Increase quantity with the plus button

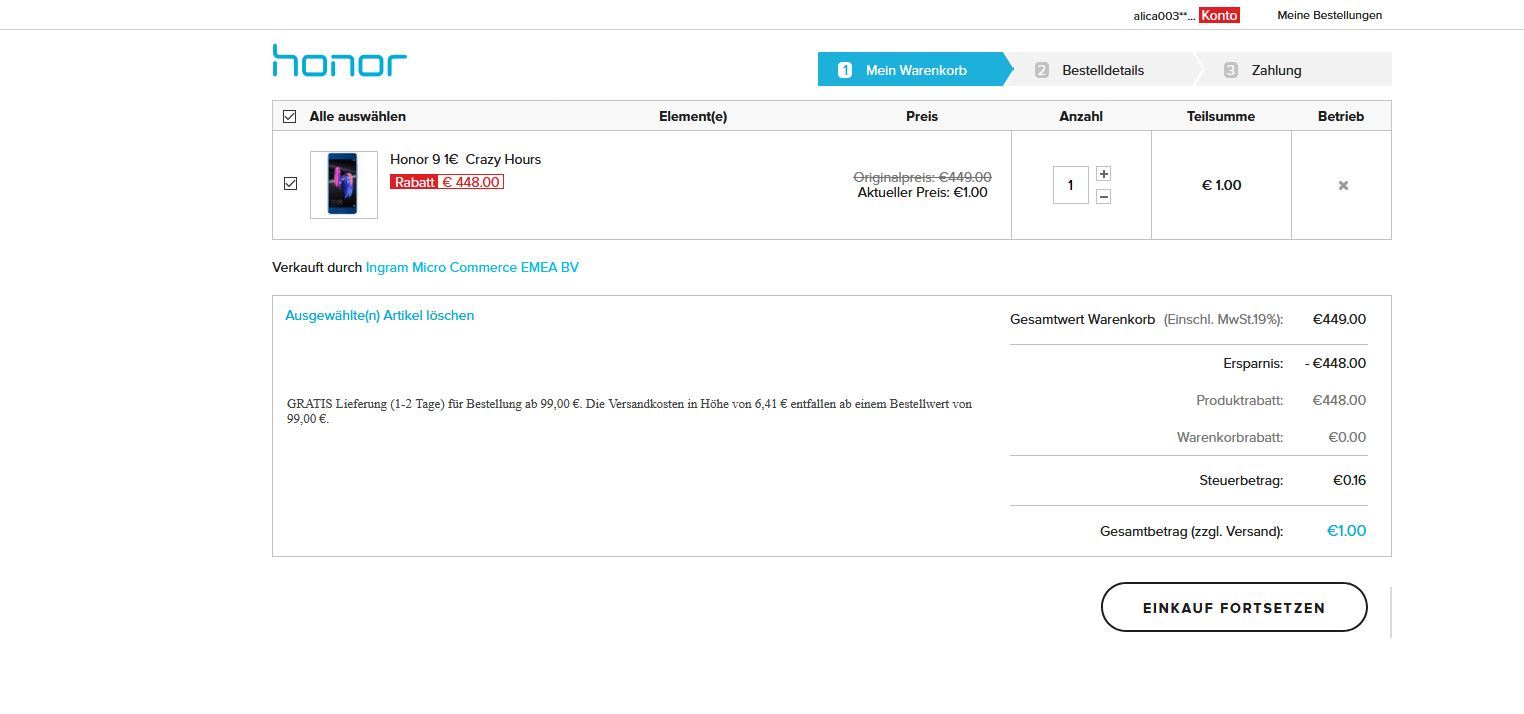click(x=1103, y=174)
